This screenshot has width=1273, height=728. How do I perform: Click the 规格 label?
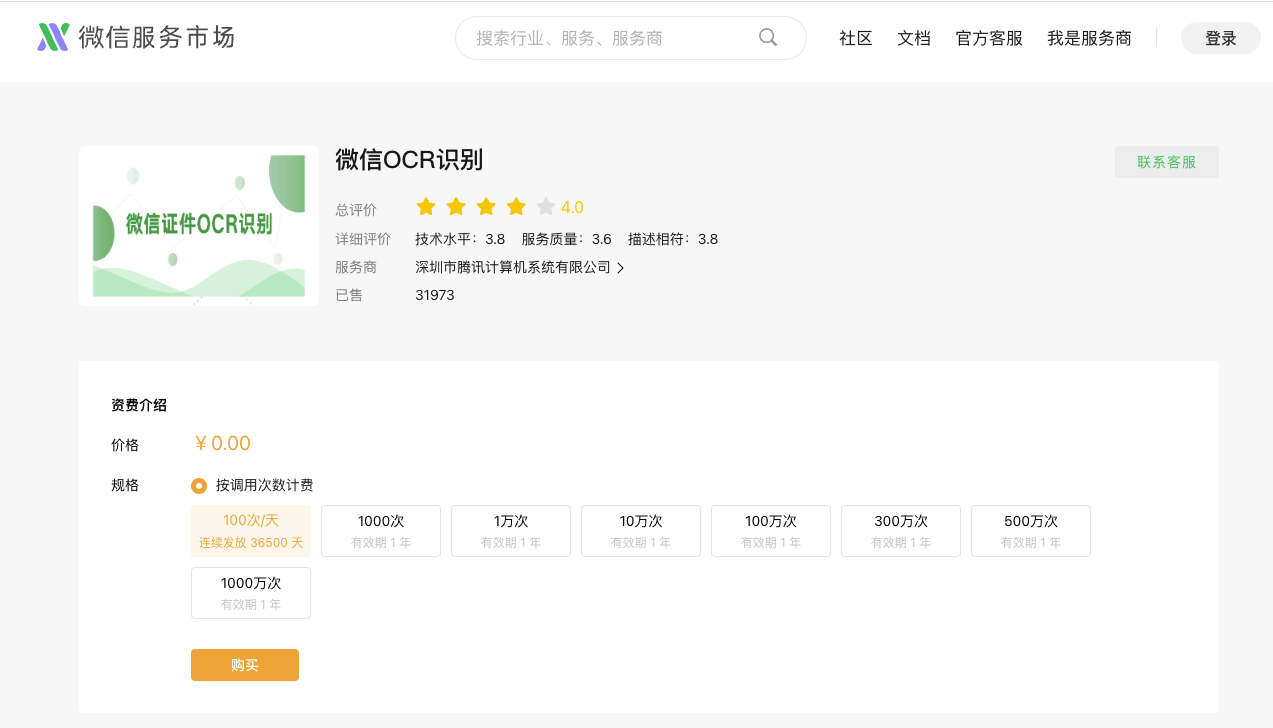click(x=125, y=485)
